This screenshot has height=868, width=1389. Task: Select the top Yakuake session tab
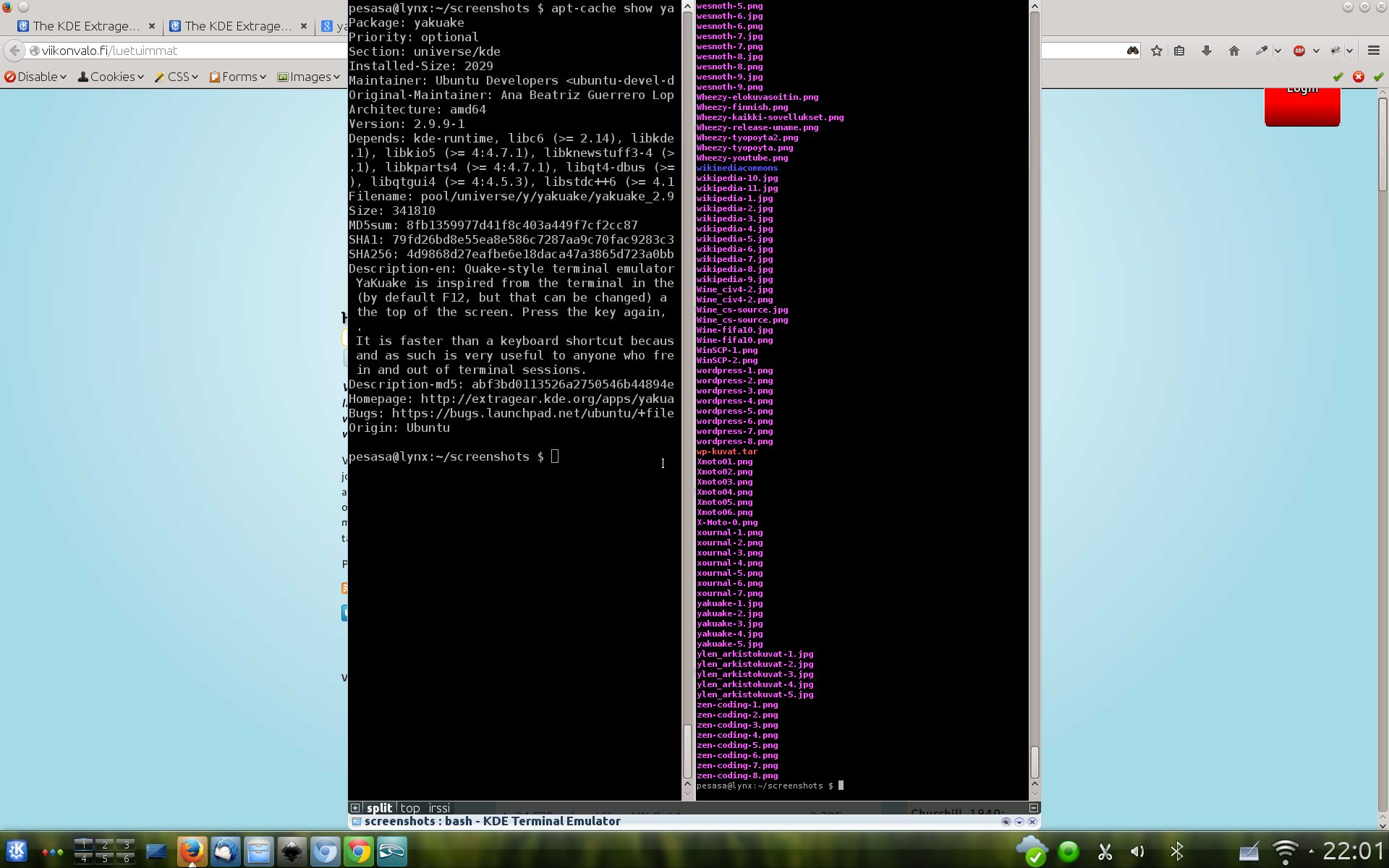[410, 808]
